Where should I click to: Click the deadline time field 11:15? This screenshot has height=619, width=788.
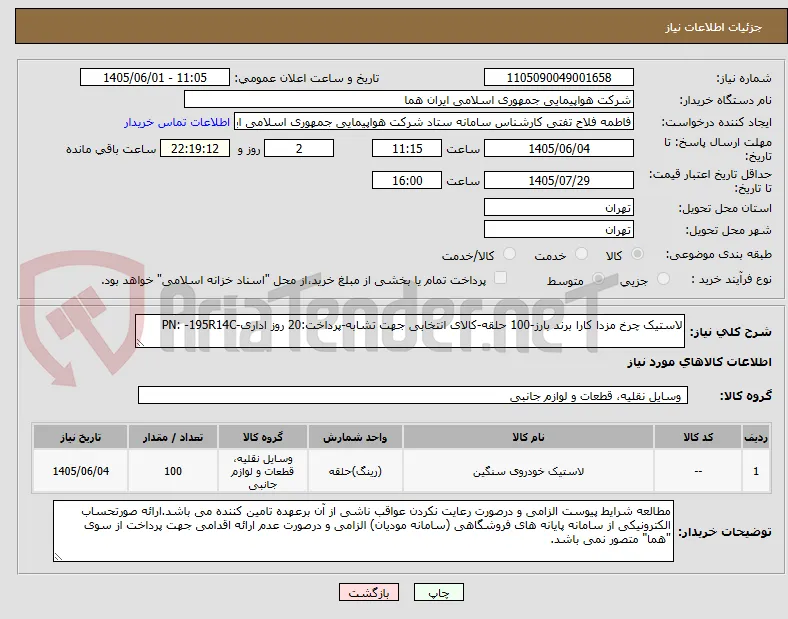point(407,149)
